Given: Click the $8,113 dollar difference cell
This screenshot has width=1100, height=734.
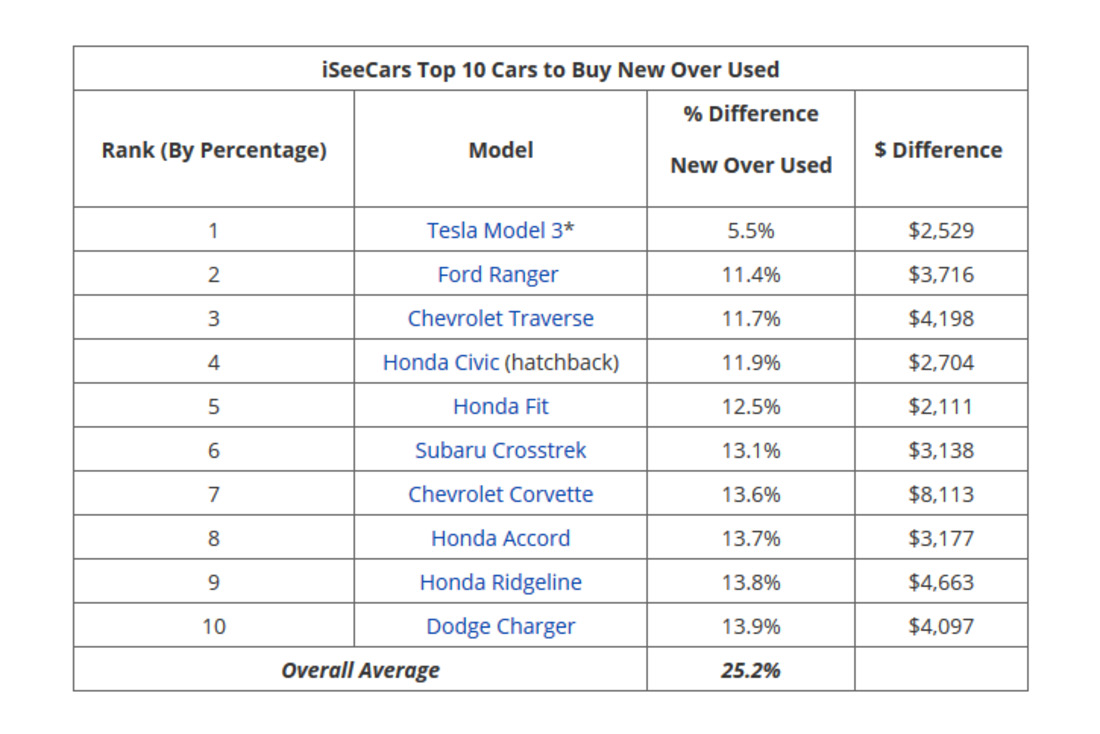Looking at the screenshot, I should point(941,494).
